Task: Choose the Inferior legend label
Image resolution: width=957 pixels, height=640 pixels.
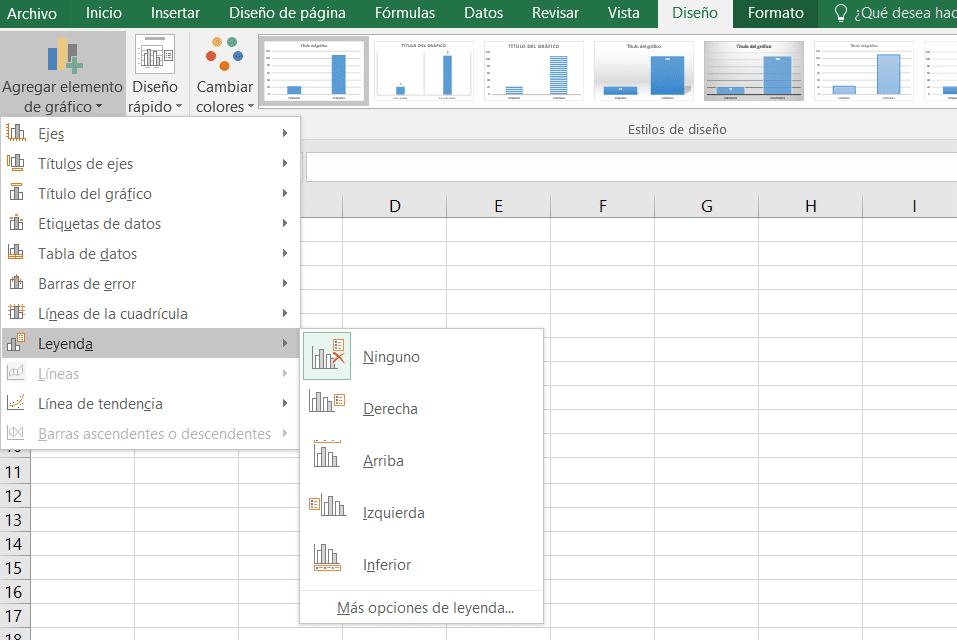Action: pyautogui.click(x=386, y=564)
